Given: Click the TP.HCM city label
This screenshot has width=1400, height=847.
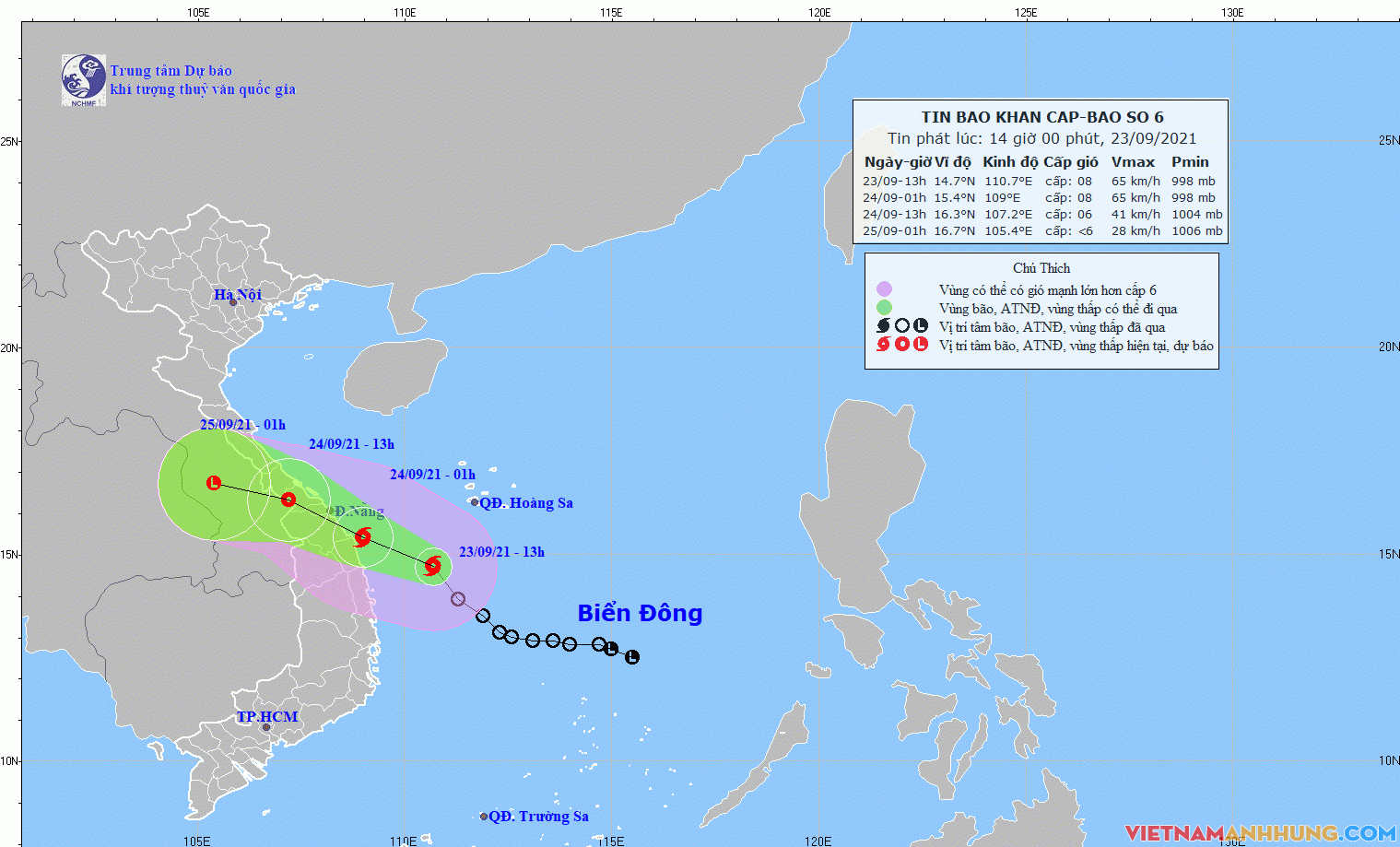Looking at the screenshot, I should [267, 716].
